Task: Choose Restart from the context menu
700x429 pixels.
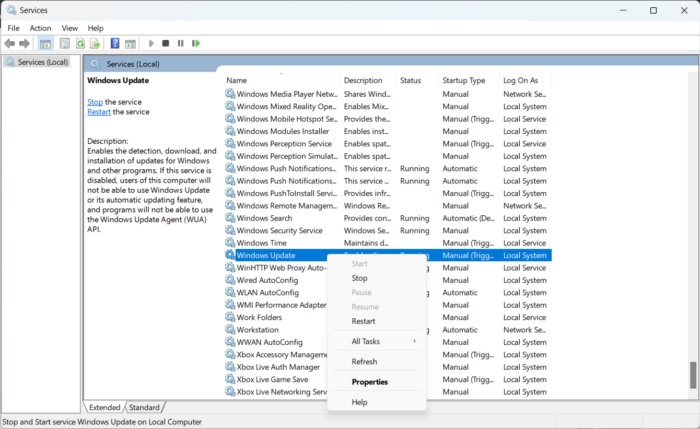Action: (364, 321)
